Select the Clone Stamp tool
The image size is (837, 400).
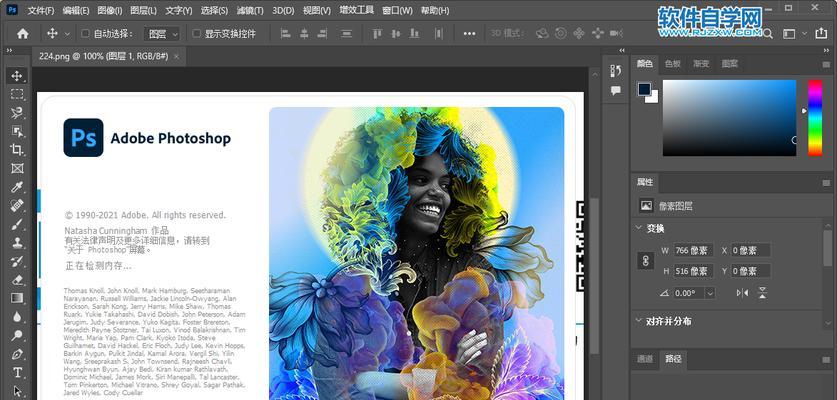[17, 242]
